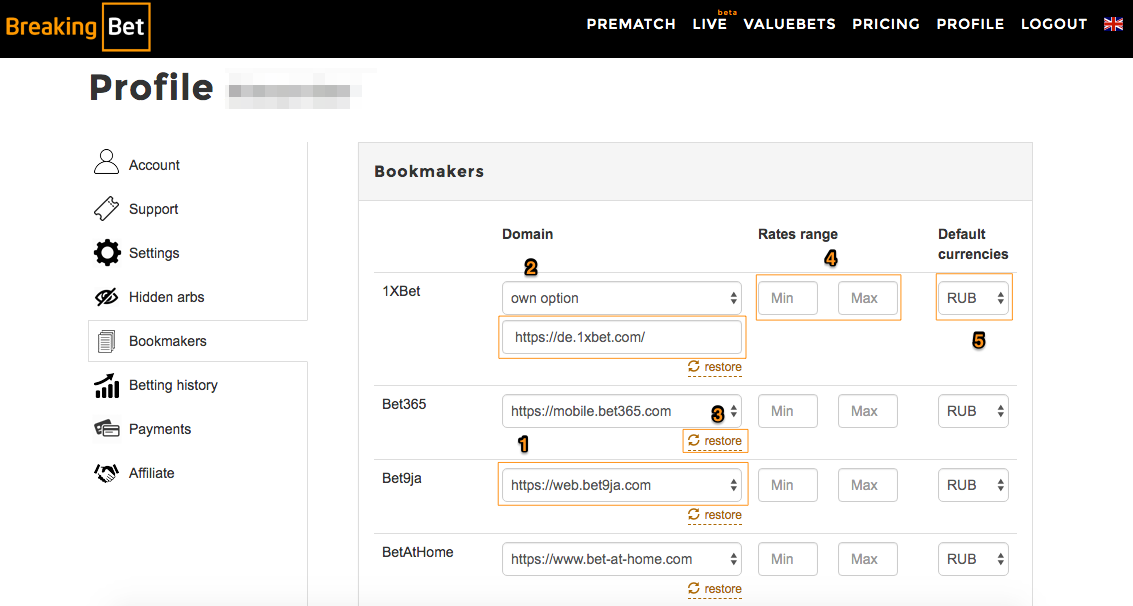Focus the 1XBet Min rate field
This screenshot has width=1133, height=606.
click(x=788, y=298)
